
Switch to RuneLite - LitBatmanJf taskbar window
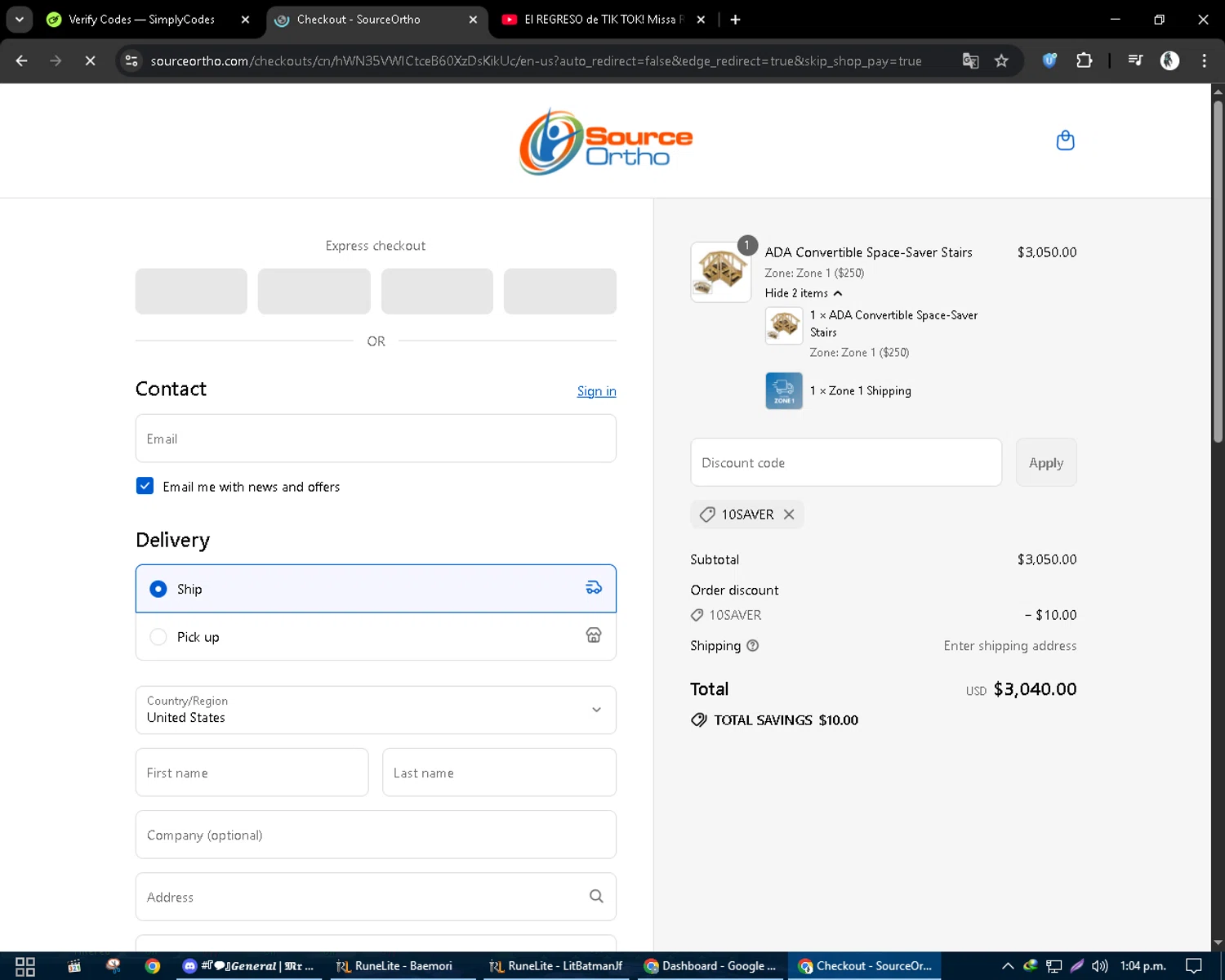pyautogui.click(x=555, y=966)
